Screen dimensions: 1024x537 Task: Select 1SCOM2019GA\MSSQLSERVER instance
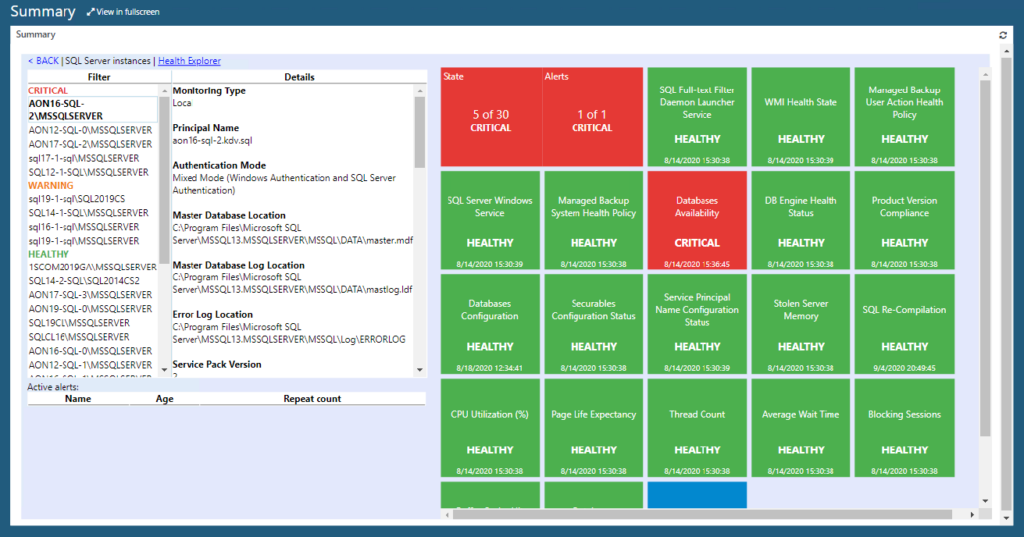click(x=92, y=267)
